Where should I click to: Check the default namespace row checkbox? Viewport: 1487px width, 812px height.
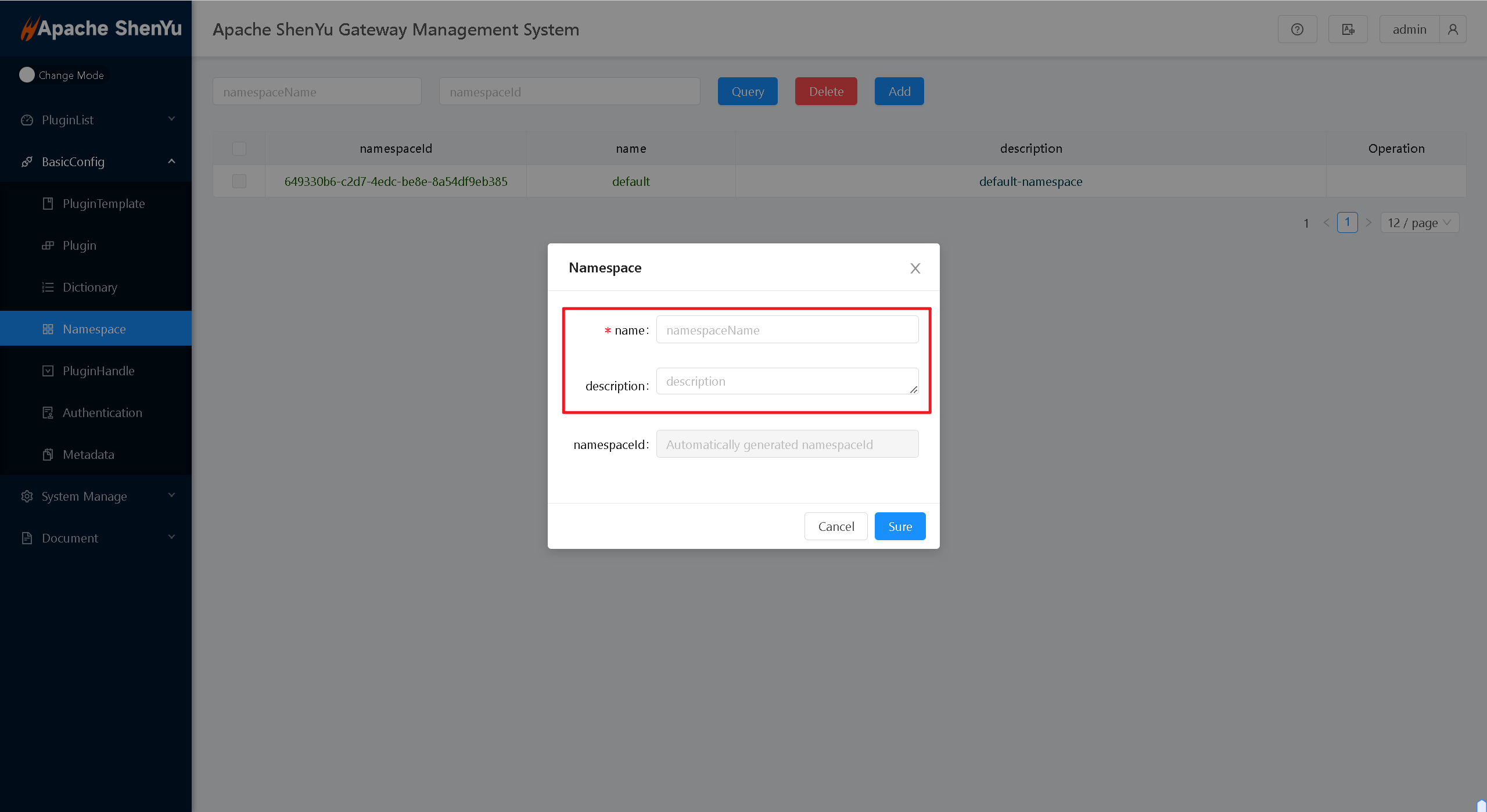(x=239, y=181)
